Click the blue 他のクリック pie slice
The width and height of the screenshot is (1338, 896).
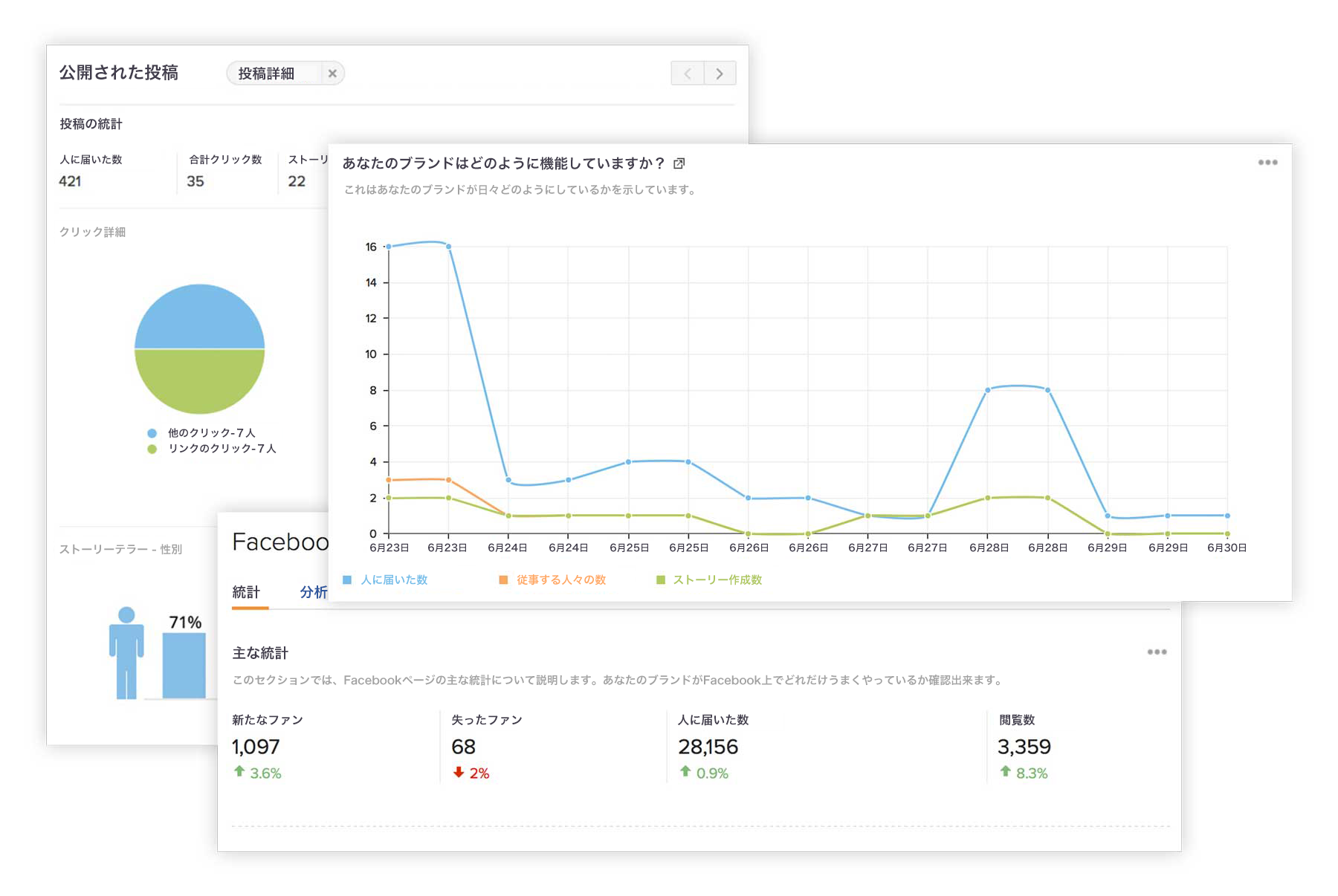199,317
